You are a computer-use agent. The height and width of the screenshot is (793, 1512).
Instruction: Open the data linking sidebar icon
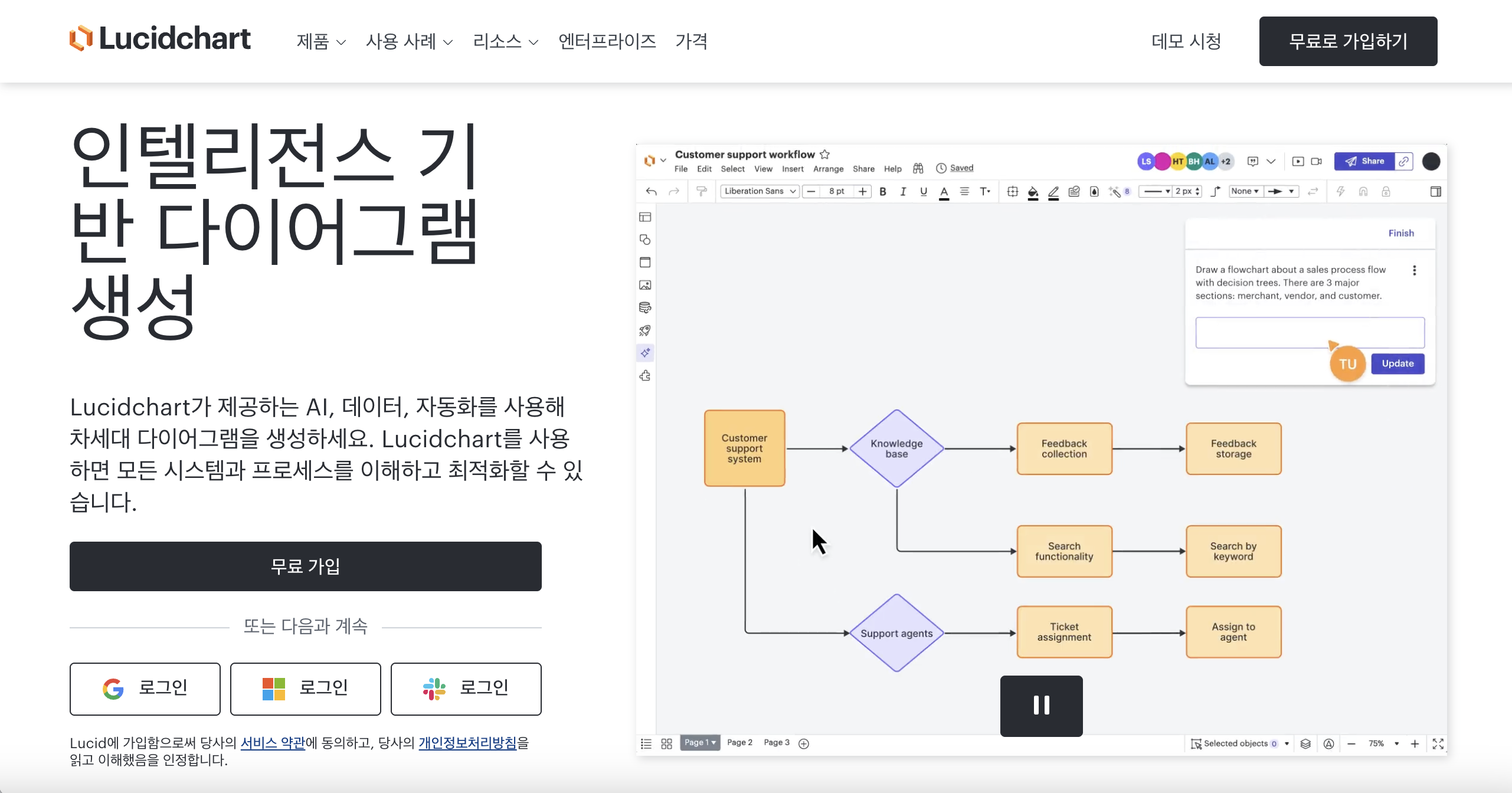pos(645,307)
